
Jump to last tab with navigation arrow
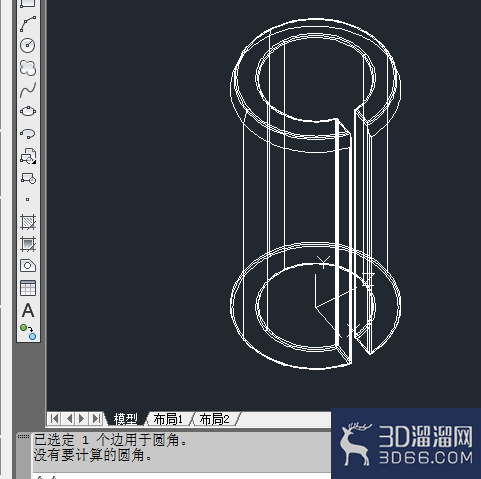pyautogui.click(x=96, y=418)
